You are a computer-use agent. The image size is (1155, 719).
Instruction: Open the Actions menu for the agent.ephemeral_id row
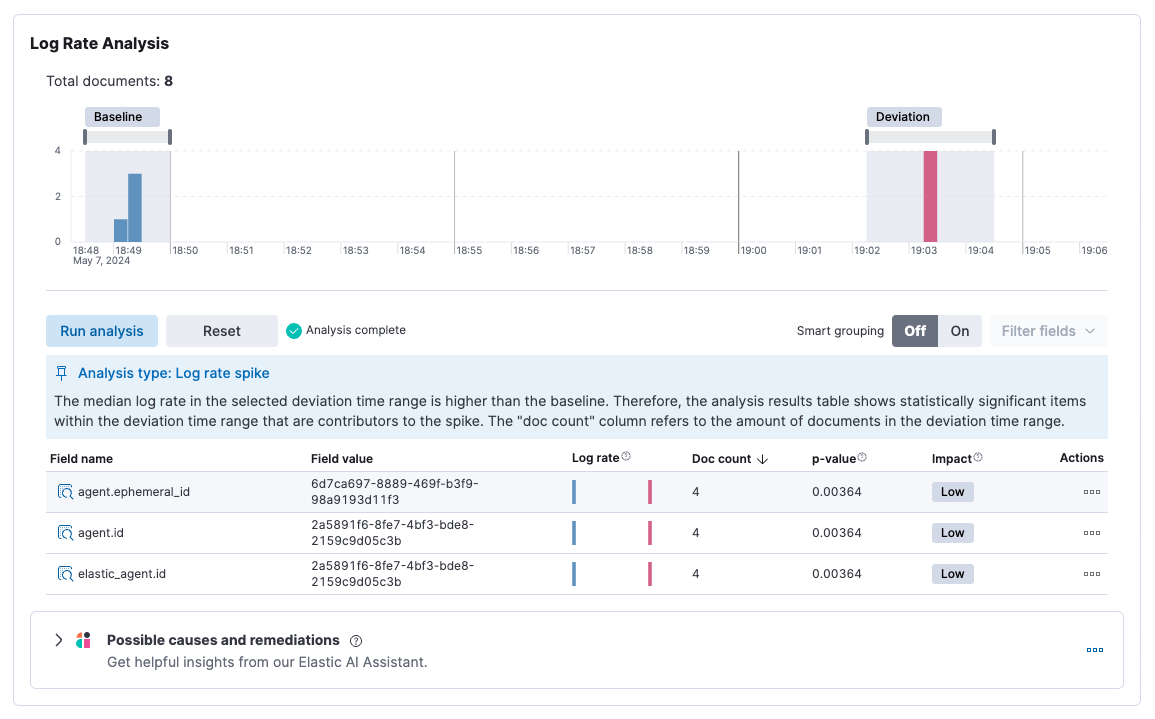1091,491
